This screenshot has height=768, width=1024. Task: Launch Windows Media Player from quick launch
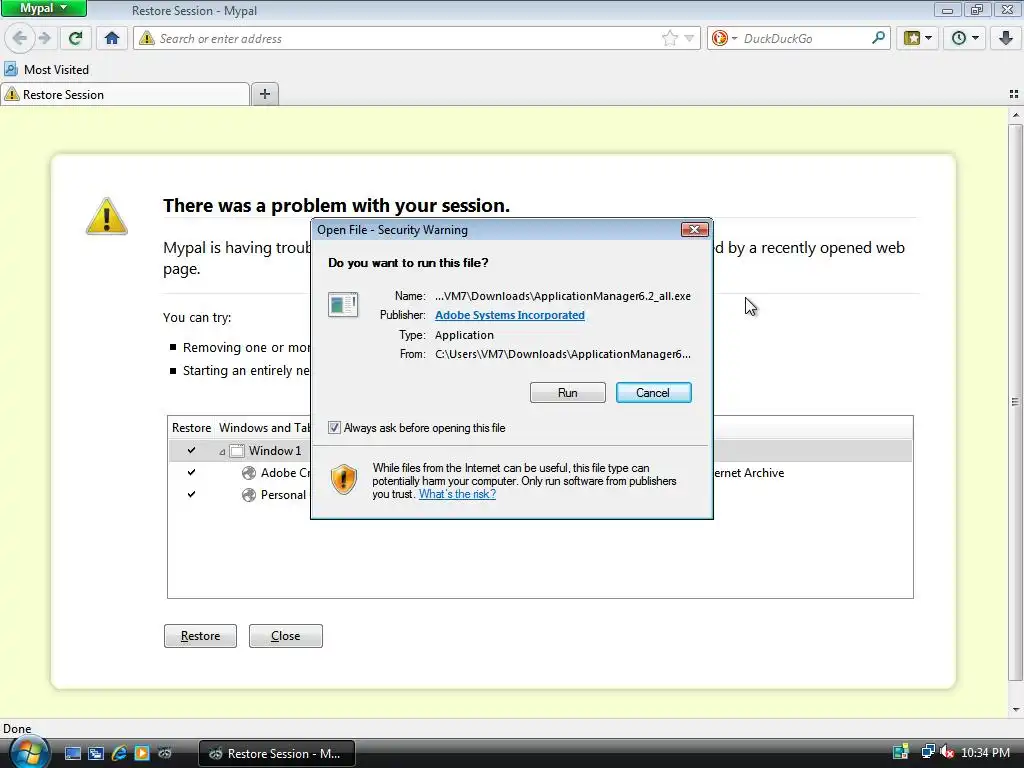142,753
